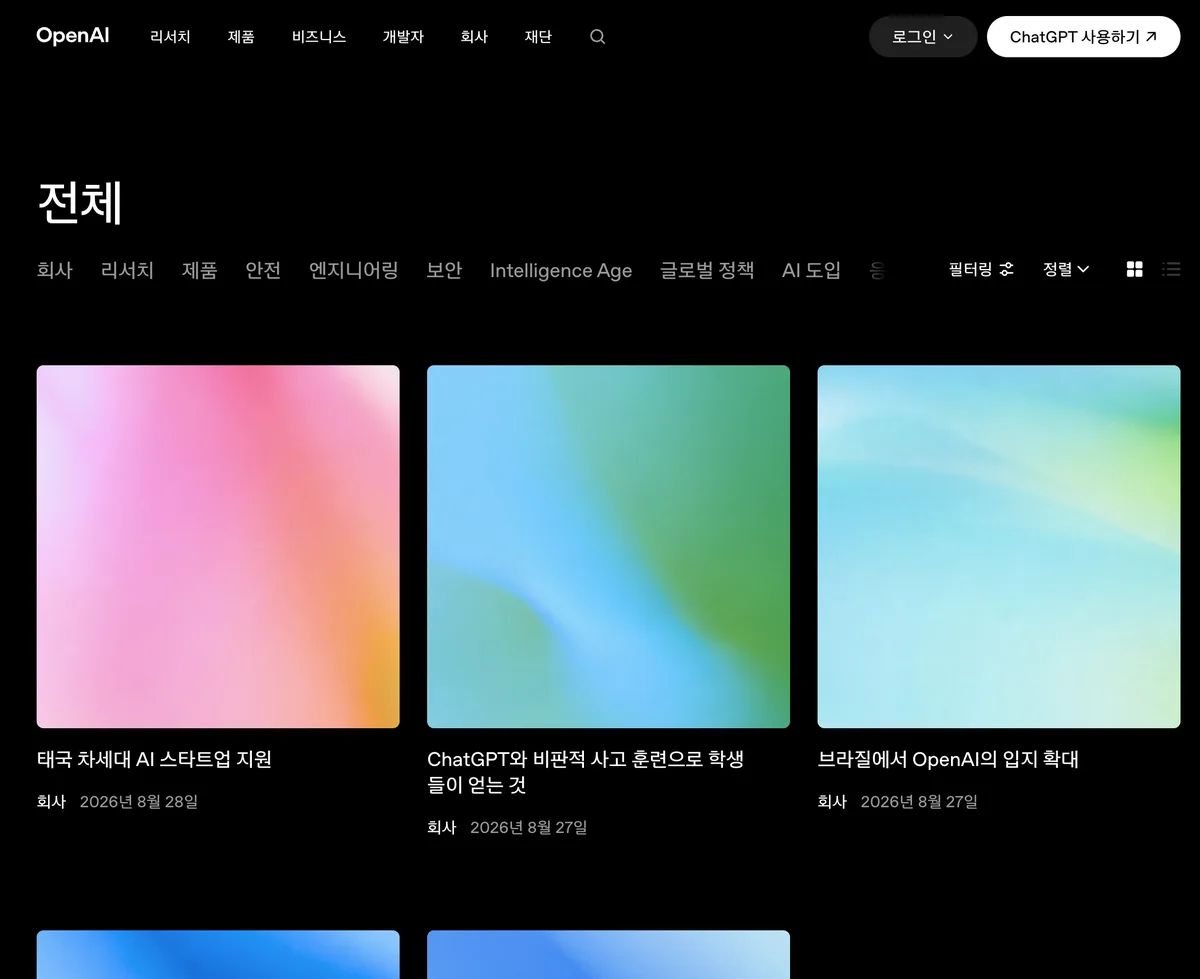Open the blue-green gradient article thumbnail
The width and height of the screenshot is (1200, 979).
pyautogui.click(x=608, y=546)
